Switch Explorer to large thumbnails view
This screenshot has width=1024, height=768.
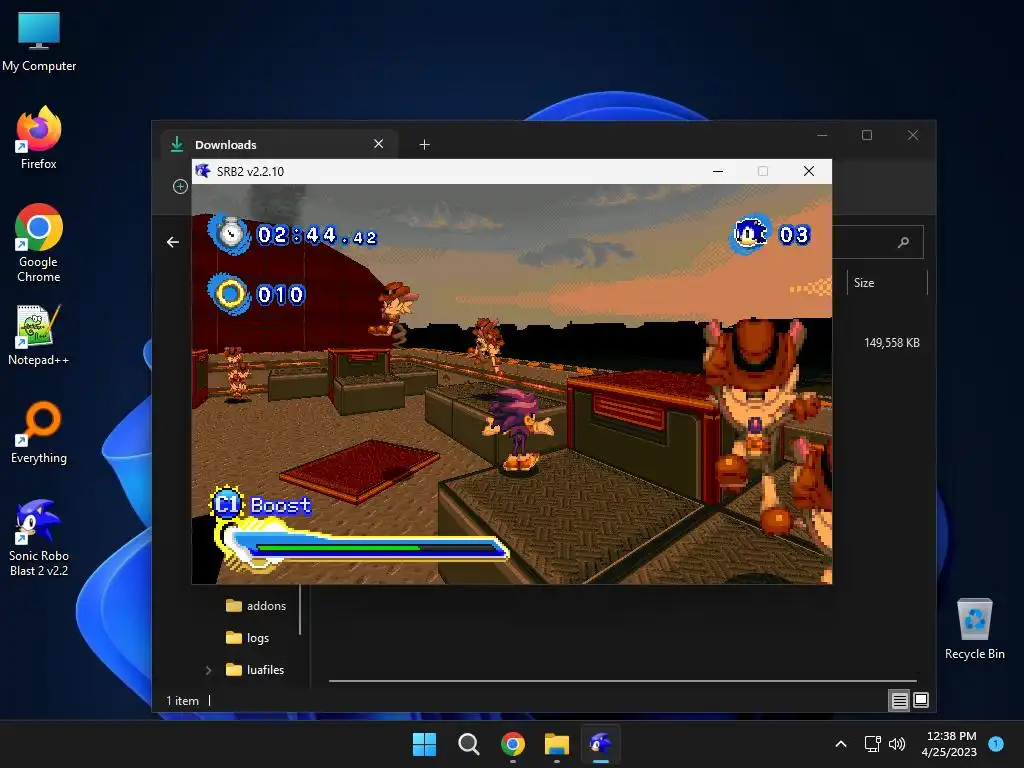[x=921, y=700]
